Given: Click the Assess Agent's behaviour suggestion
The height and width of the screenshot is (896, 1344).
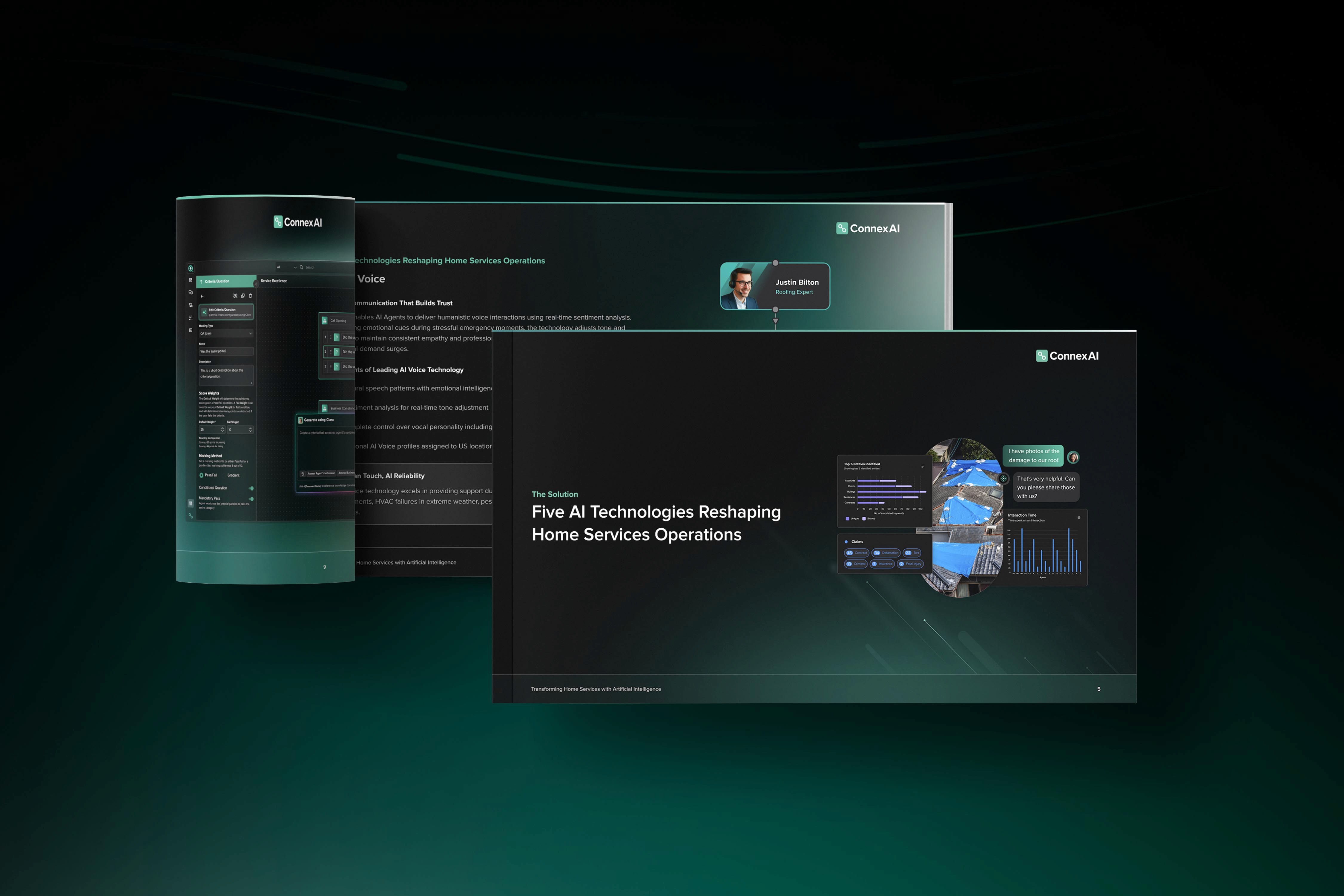Looking at the screenshot, I should point(320,474).
